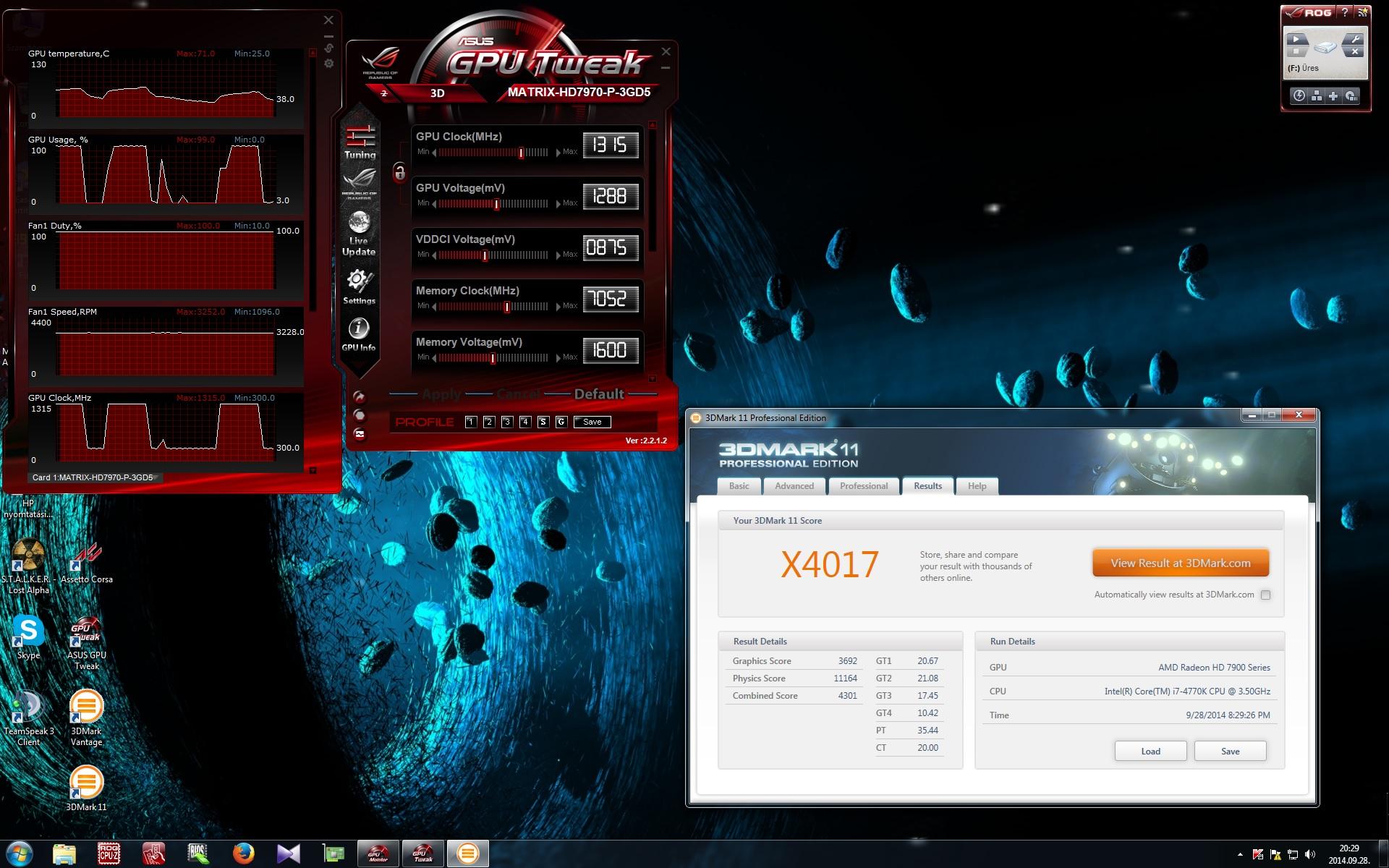
Task: Select profile 3 in GPU Tweak
Action: point(507,422)
